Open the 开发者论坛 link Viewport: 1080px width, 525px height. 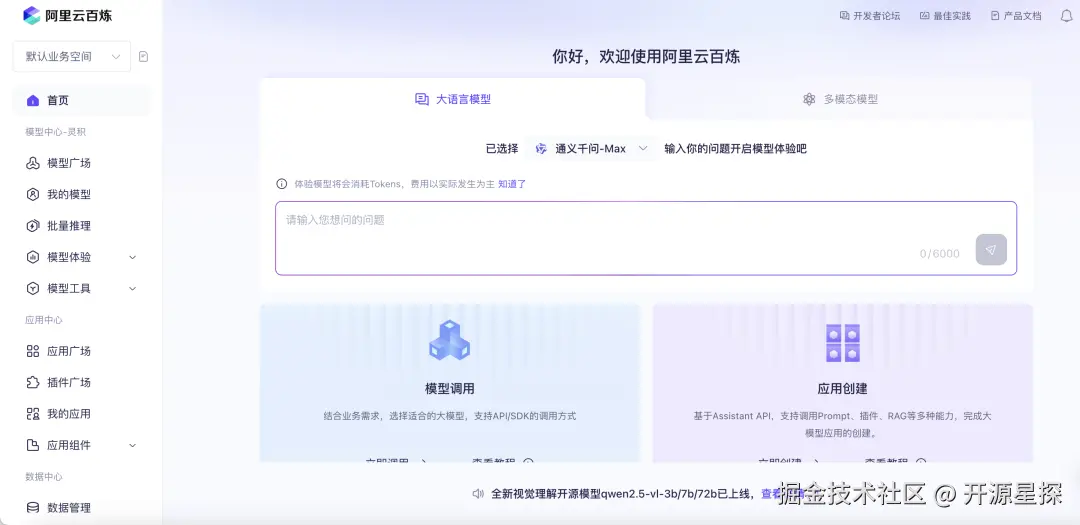point(870,16)
